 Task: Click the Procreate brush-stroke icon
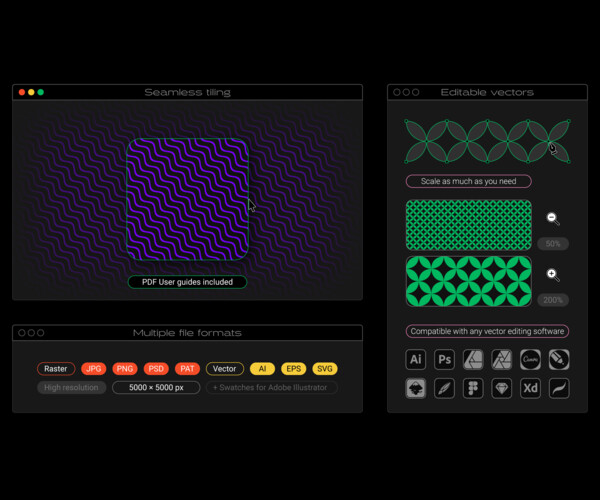[x=559, y=388]
